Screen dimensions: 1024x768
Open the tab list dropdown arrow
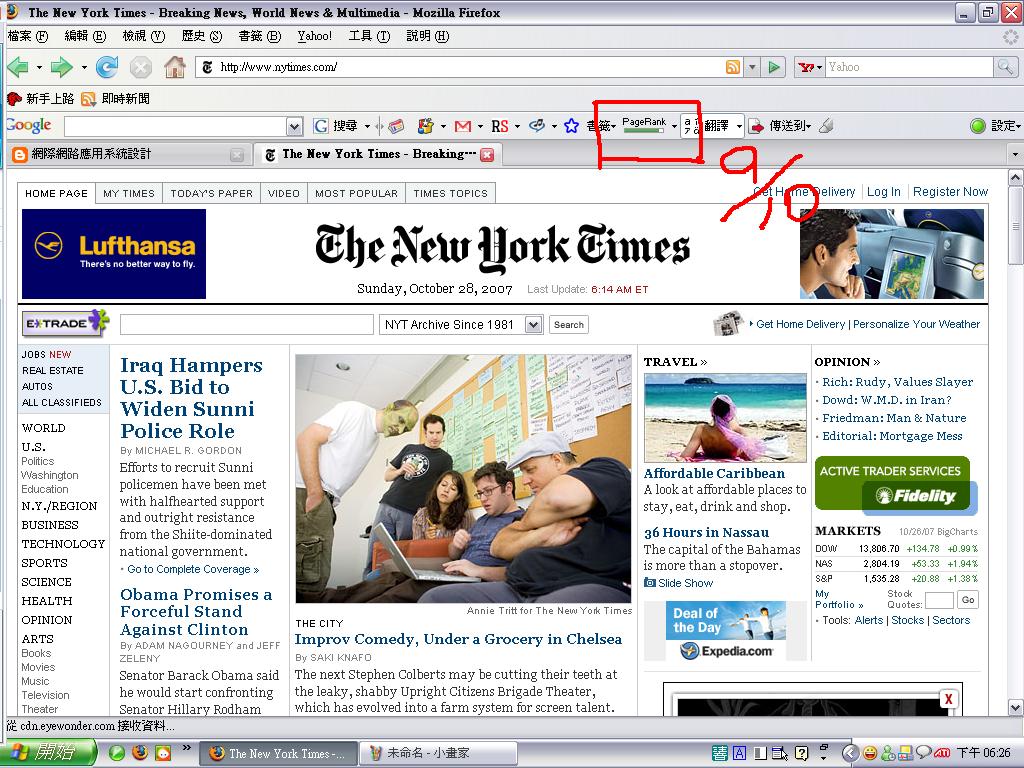(x=1015, y=155)
